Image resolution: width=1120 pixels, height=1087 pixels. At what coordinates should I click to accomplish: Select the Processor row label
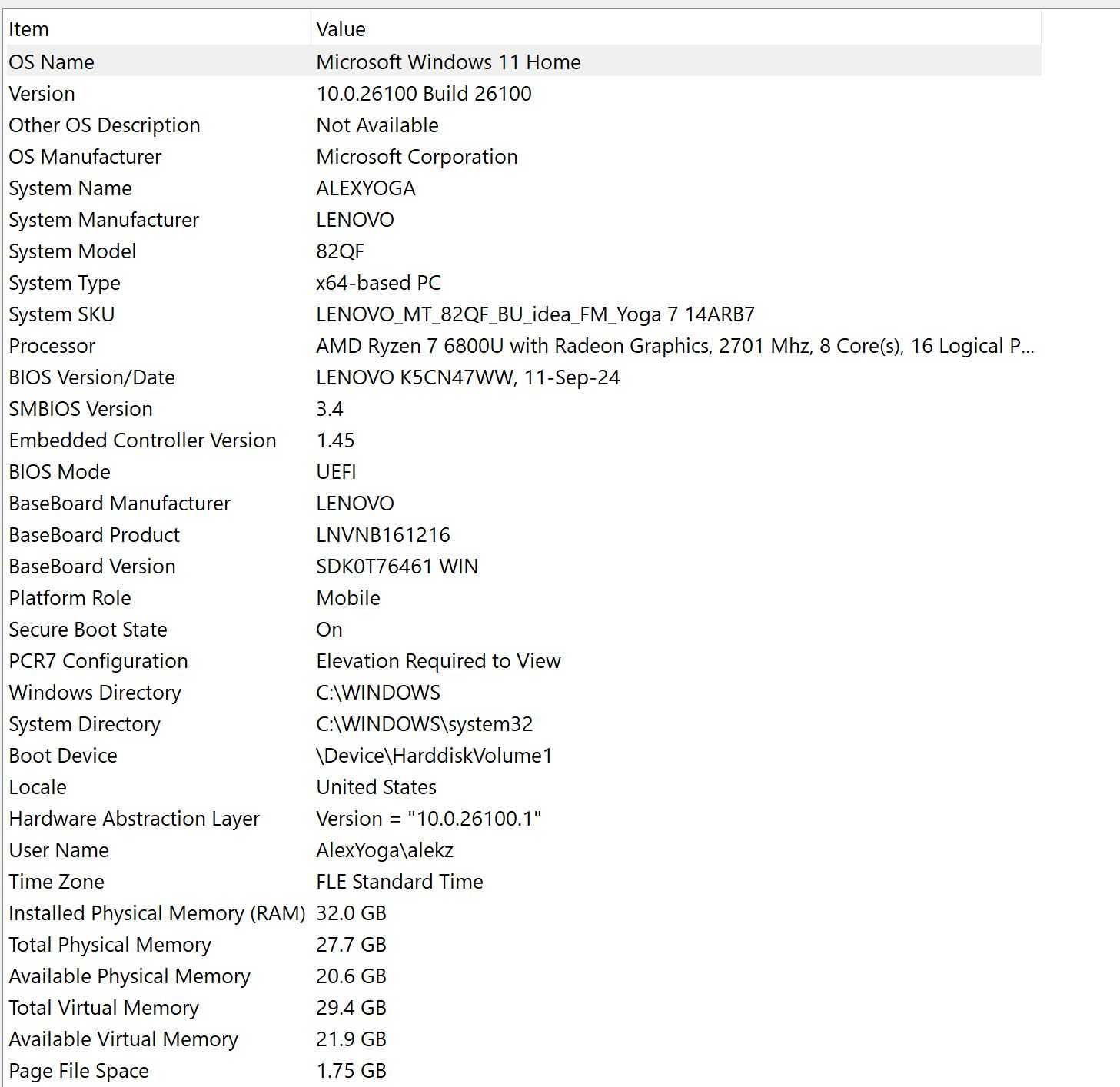coord(52,345)
